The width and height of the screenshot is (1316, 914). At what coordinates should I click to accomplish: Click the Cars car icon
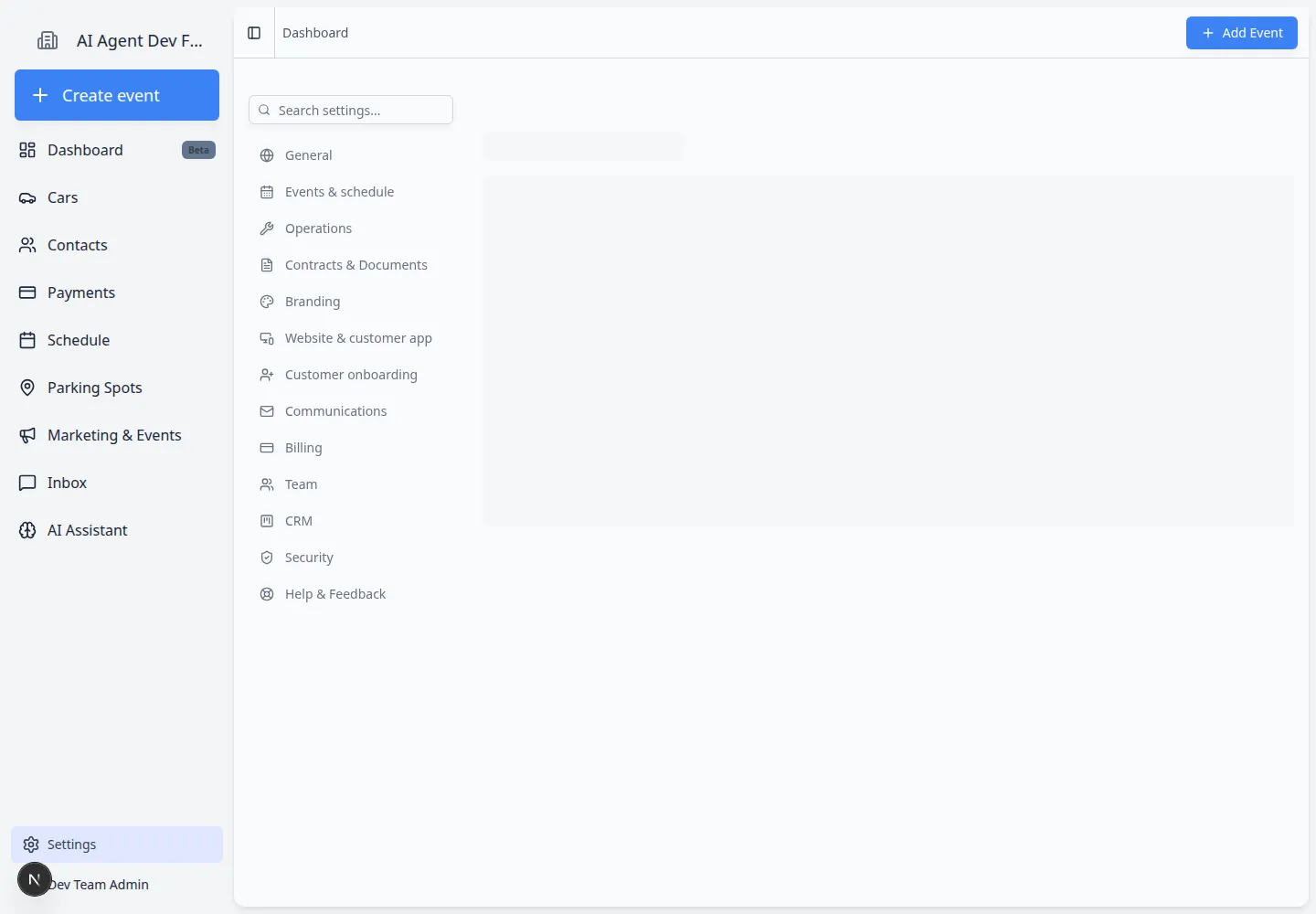(x=27, y=197)
